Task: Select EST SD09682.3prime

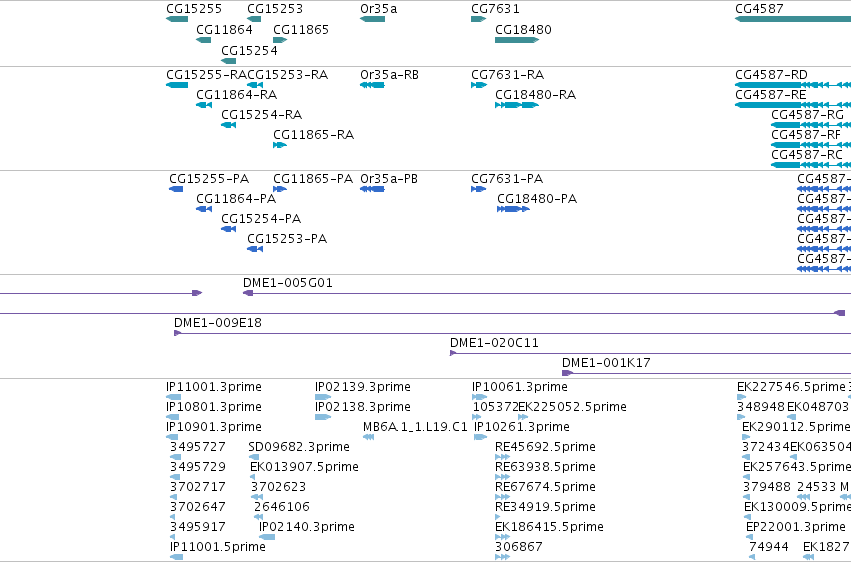Action: [x=299, y=447]
